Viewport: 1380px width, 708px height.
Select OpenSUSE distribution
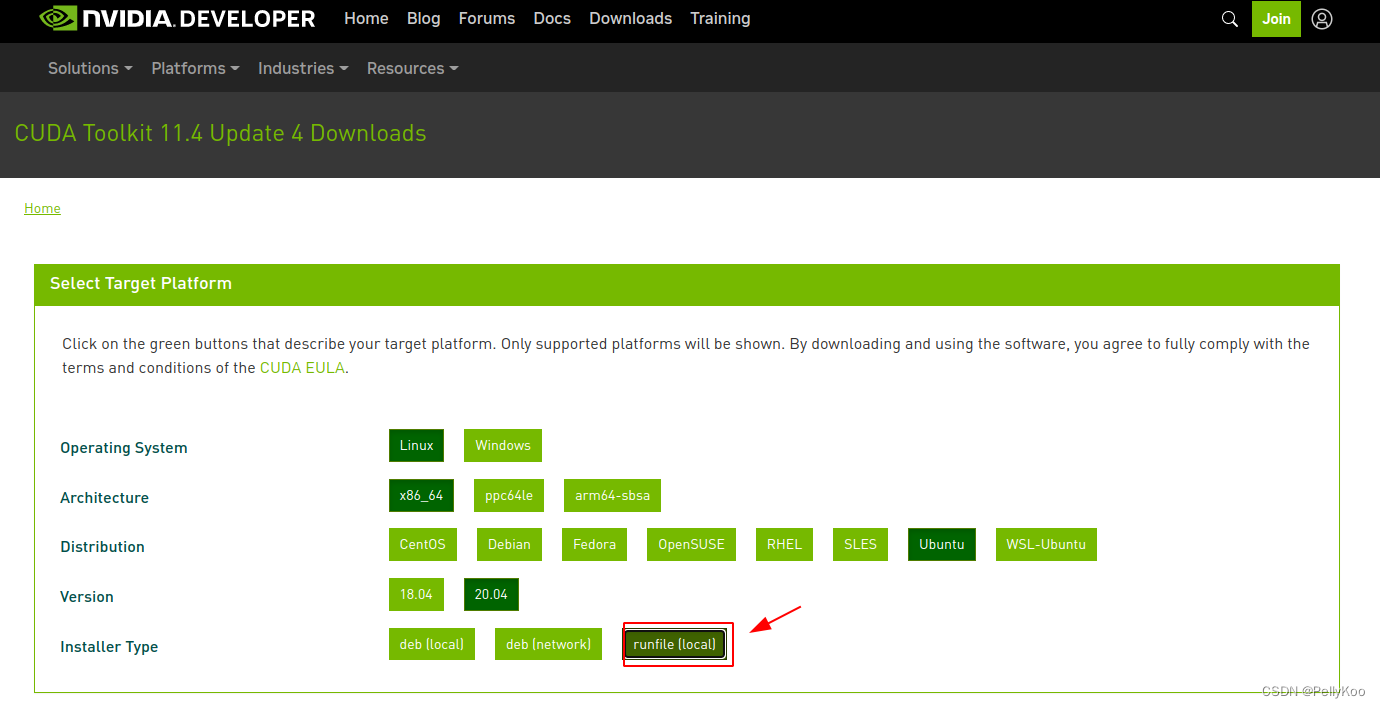click(691, 544)
